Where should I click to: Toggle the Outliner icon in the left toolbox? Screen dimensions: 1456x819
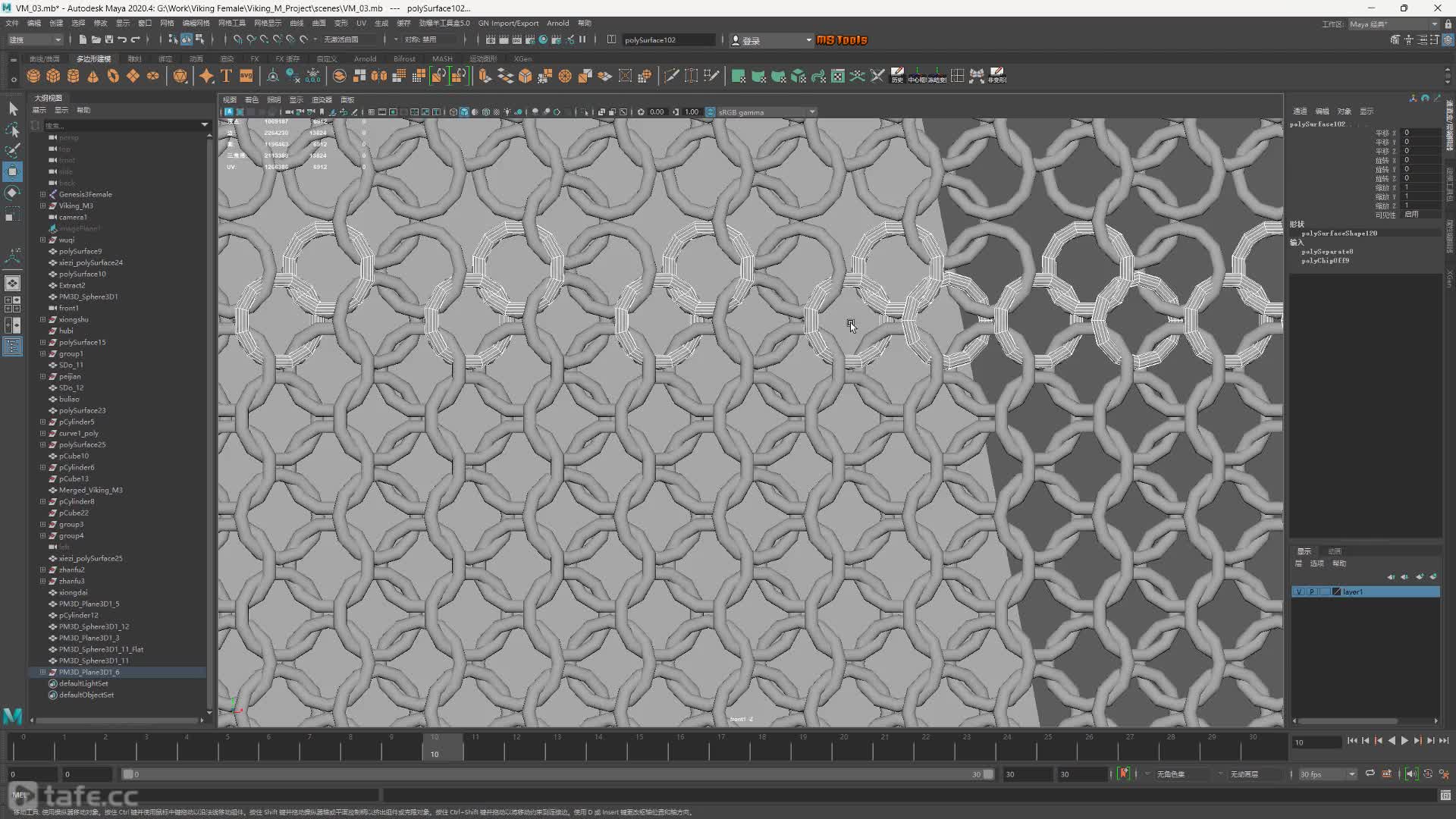[x=13, y=347]
